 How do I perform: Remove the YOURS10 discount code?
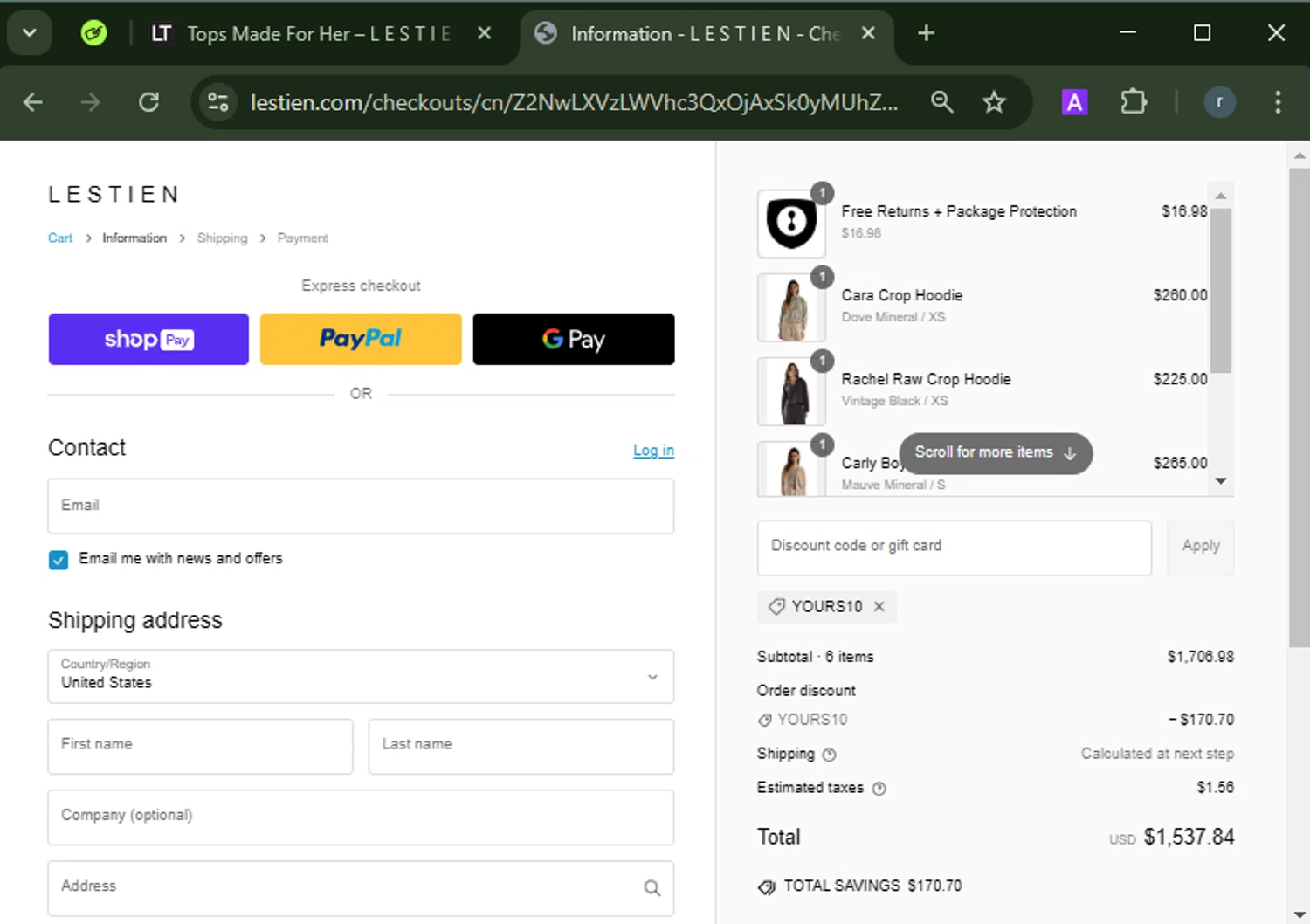coord(879,606)
